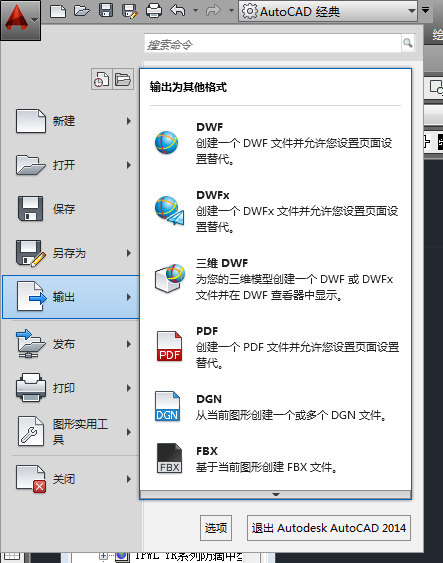Image resolution: width=443 pixels, height=563 pixels.
Task: Show recent documents list icon
Action: 102,79
